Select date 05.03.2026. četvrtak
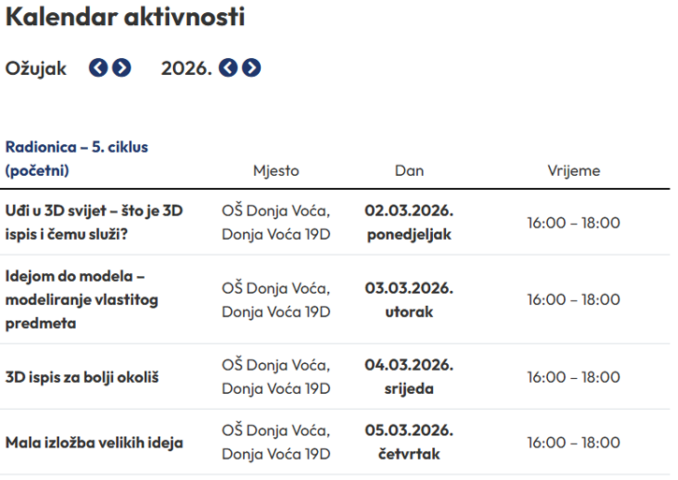 (409, 442)
